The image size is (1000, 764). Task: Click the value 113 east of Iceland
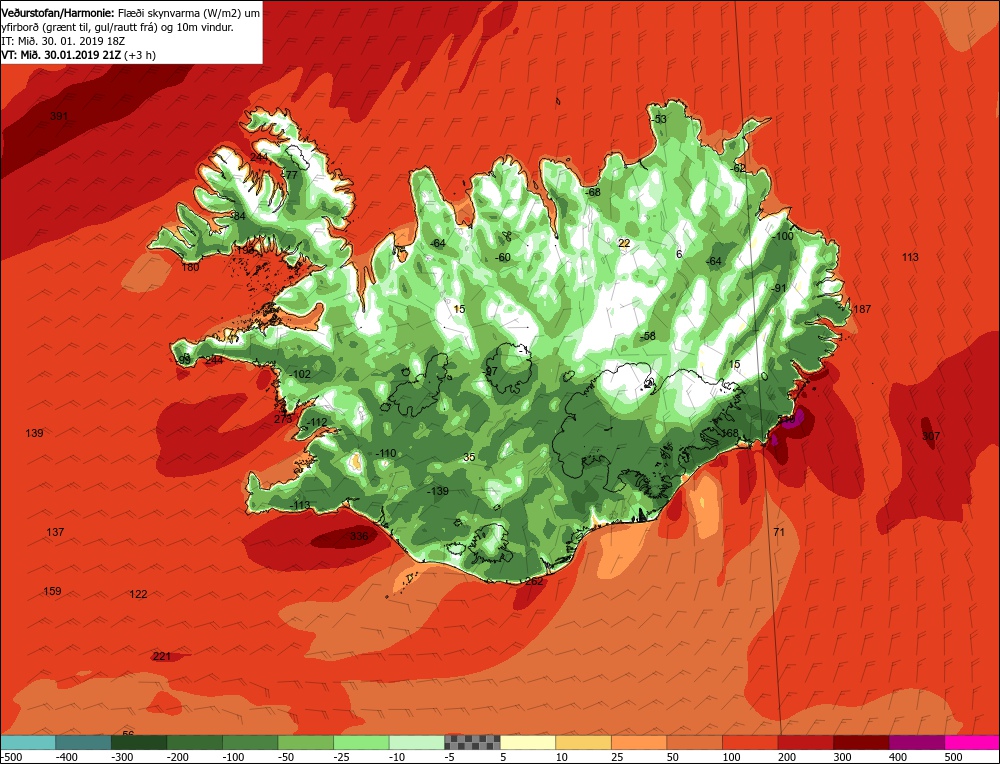910,257
